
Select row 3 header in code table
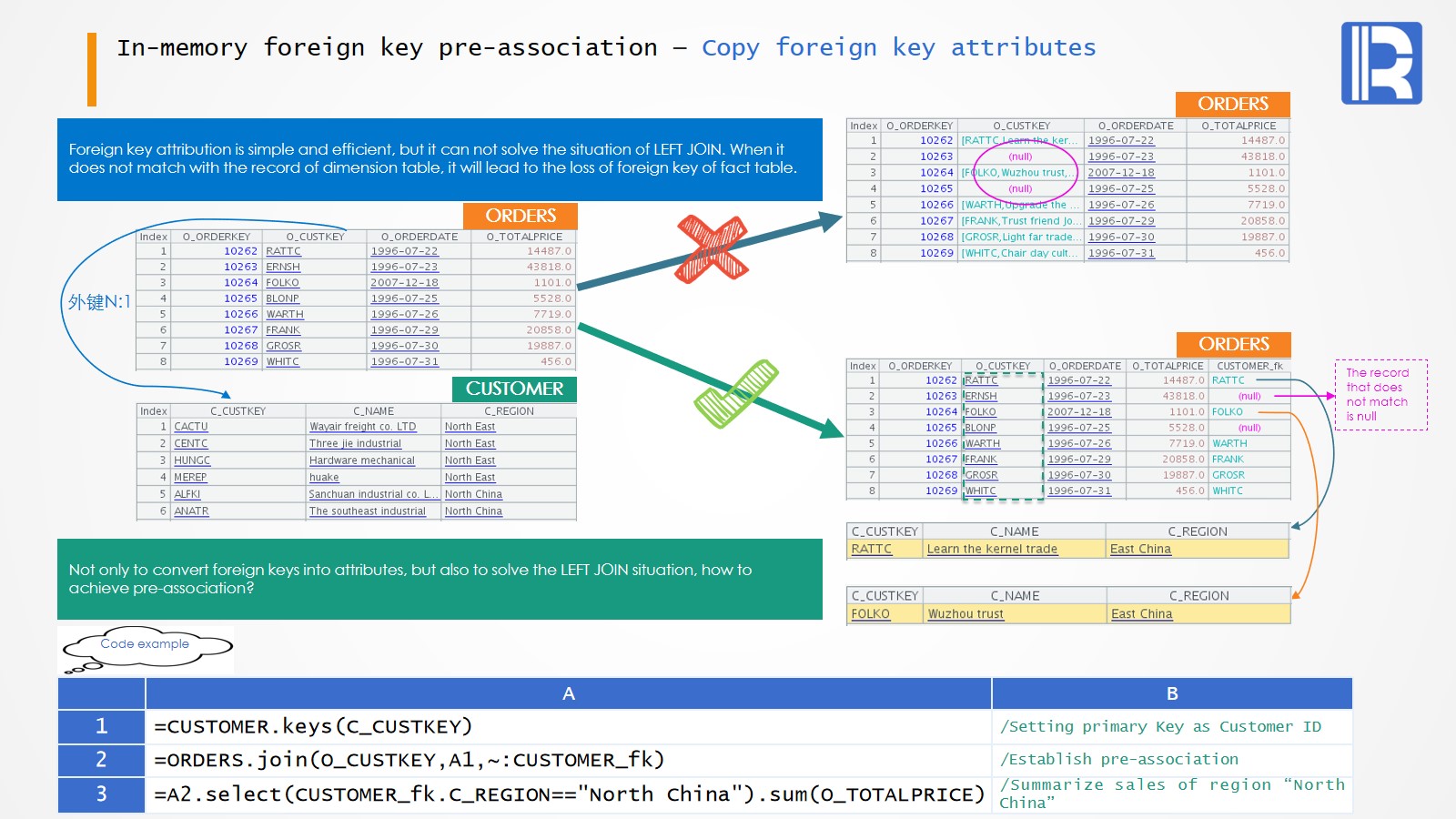coord(101,794)
